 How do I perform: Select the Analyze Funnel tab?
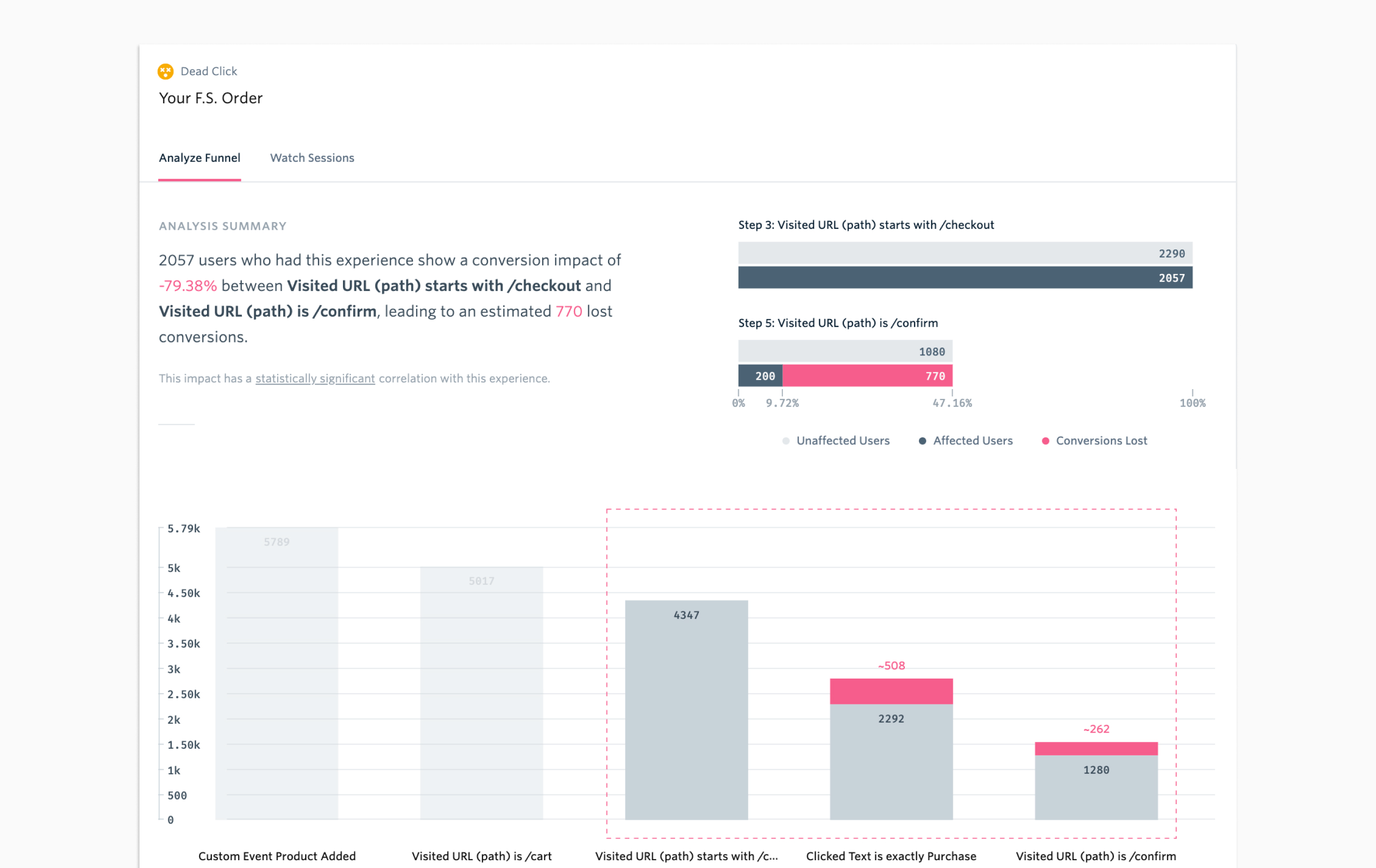[x=200, y=158]
